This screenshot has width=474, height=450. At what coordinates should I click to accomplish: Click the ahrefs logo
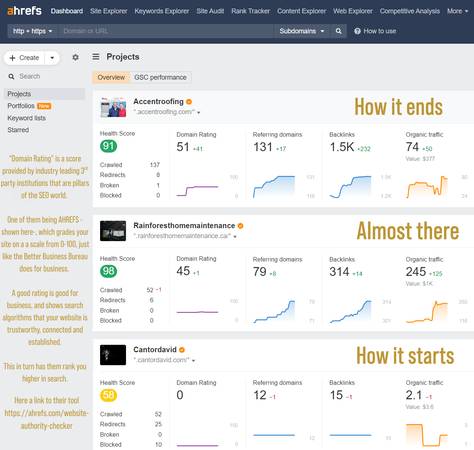(x=24, y=11)
